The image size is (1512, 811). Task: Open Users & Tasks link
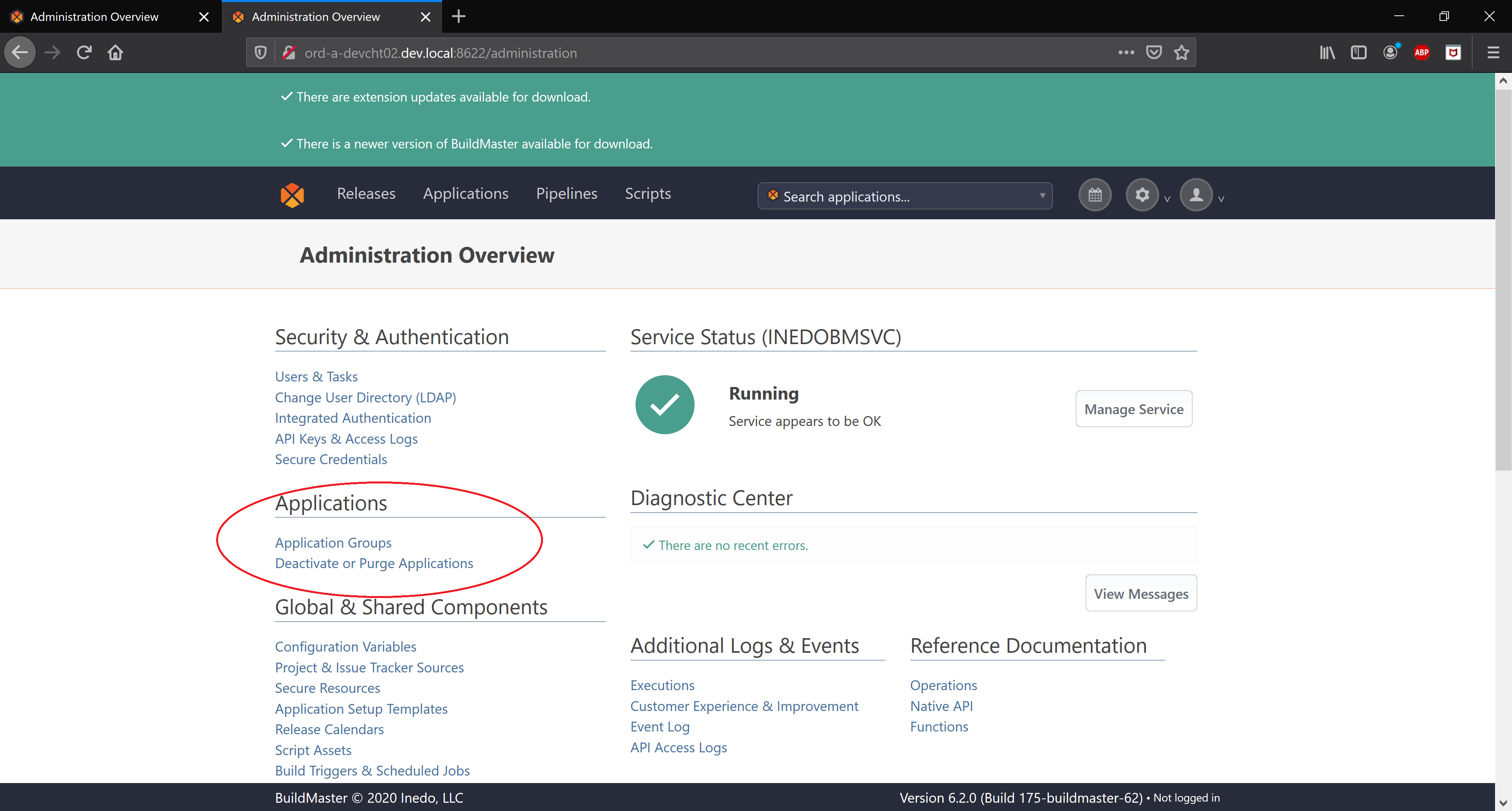[x=316, y=376]
